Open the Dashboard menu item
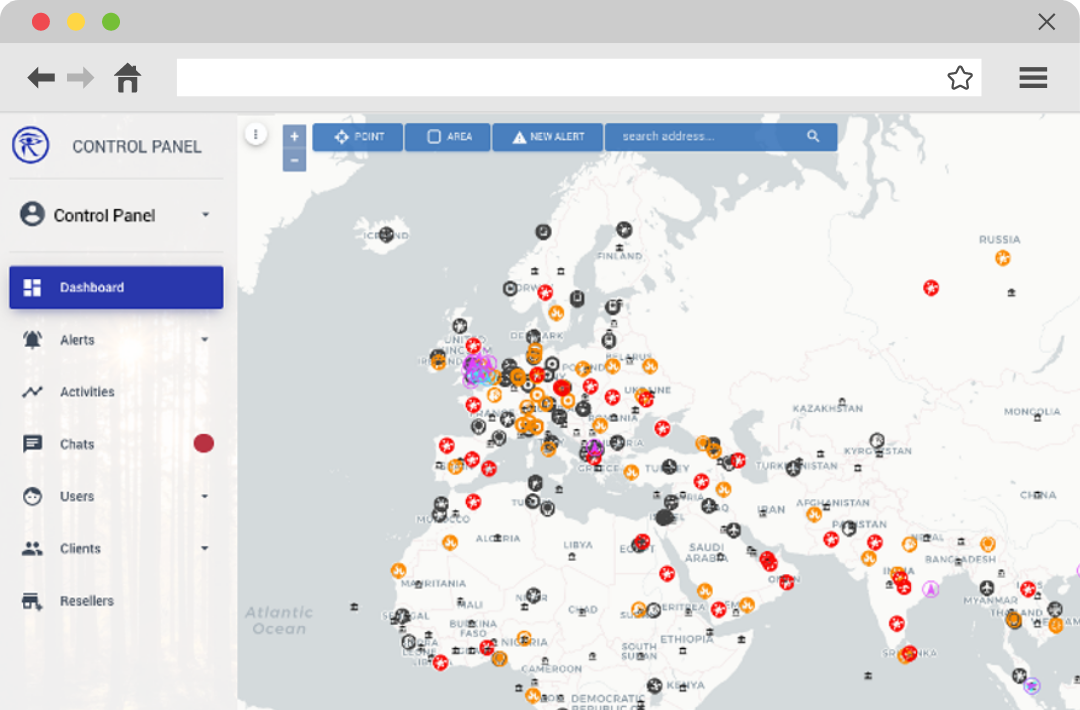This screenshot has height=710, width=1080. pos(116,288)
